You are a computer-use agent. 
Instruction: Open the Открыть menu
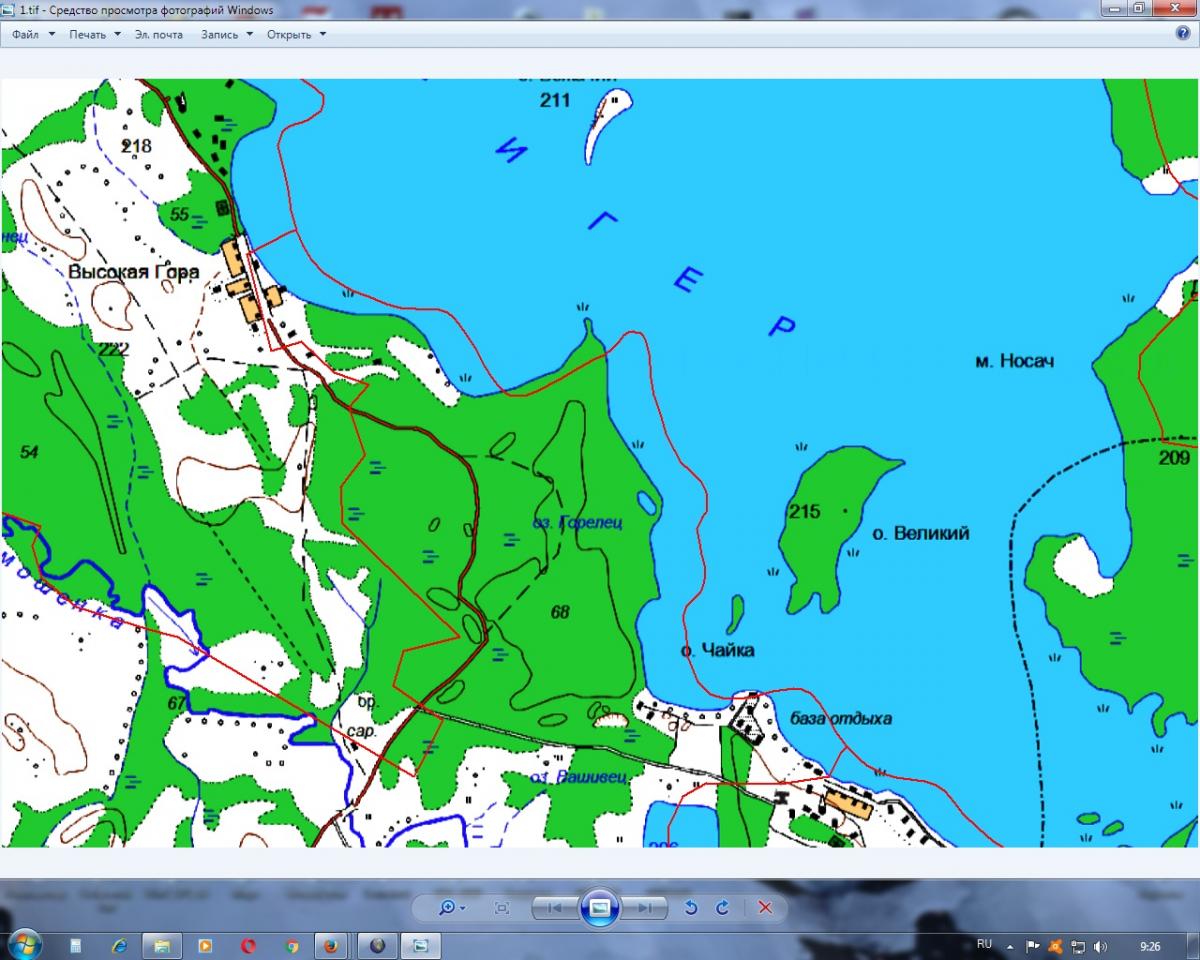click(x=296, y=34)
